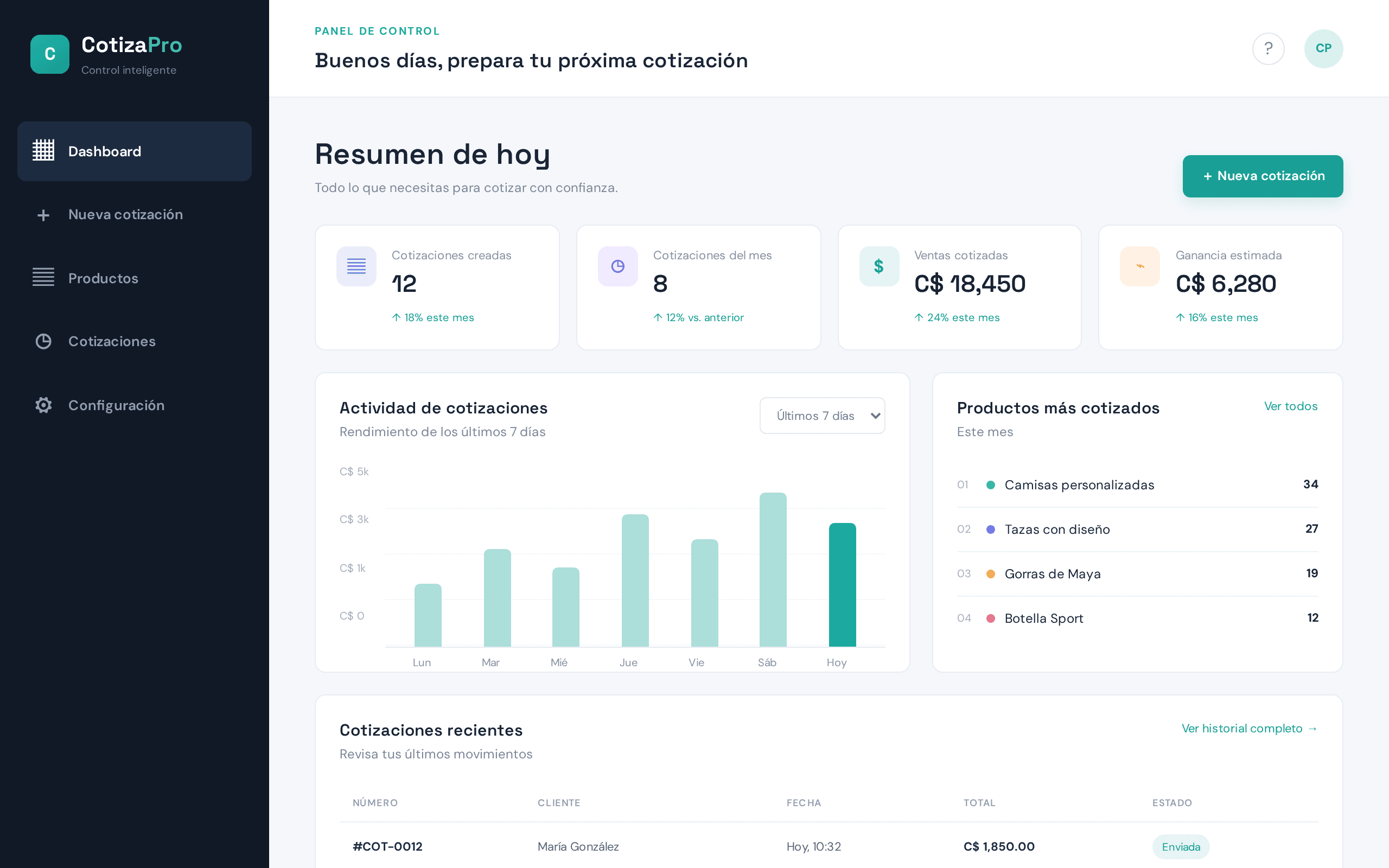This screenshot has width=1389, height=868.
Task: Click the green Nueva cotización button
Action: (x=1263, y=176)
